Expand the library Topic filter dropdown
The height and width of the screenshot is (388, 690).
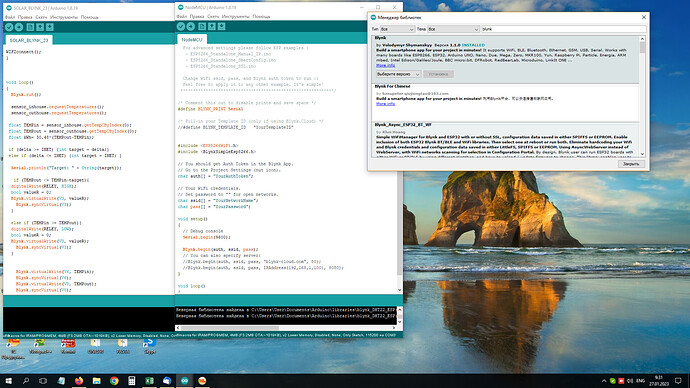[x=453, y=29]
